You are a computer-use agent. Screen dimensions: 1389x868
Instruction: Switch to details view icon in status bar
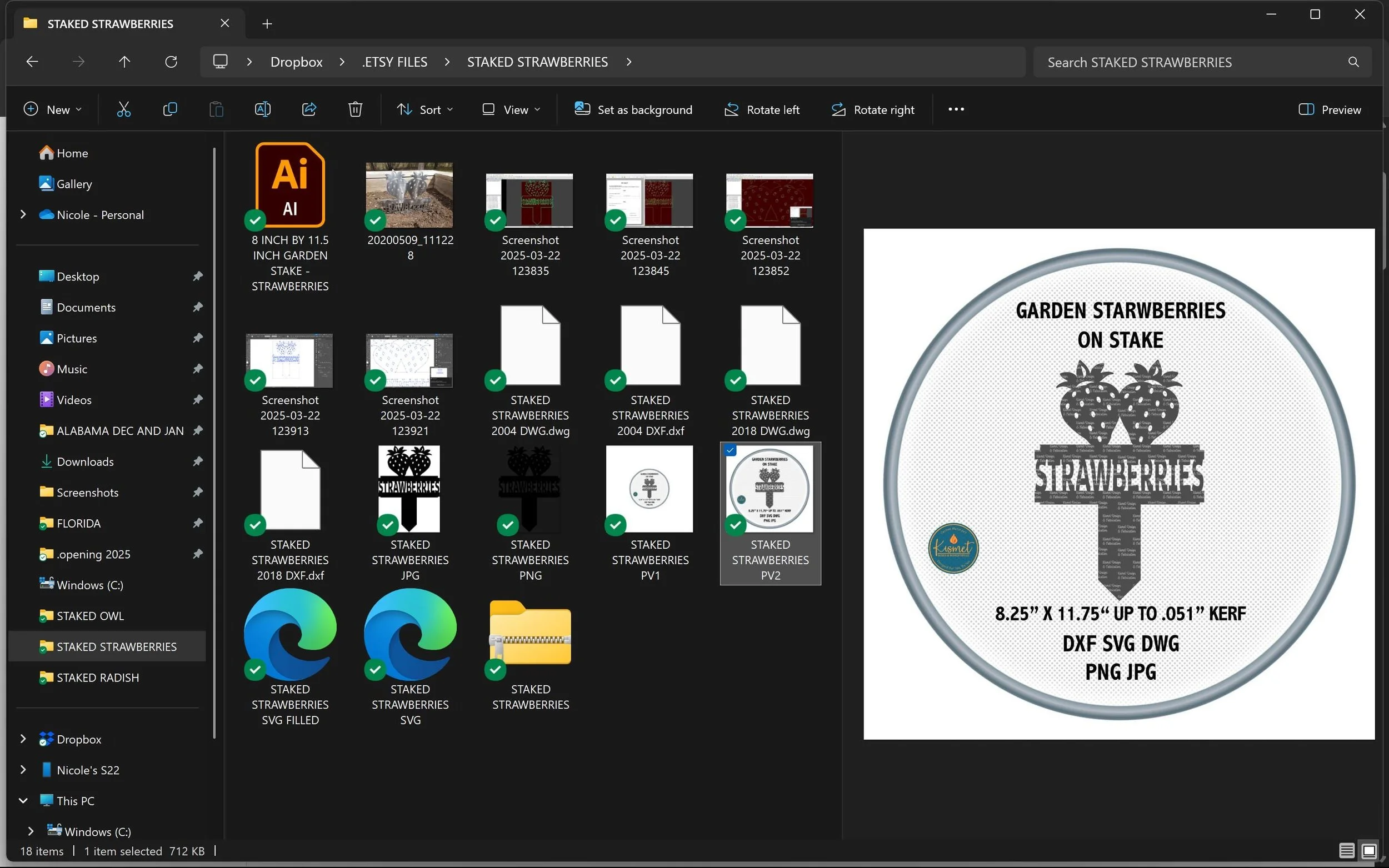(x=1347, y=850)
